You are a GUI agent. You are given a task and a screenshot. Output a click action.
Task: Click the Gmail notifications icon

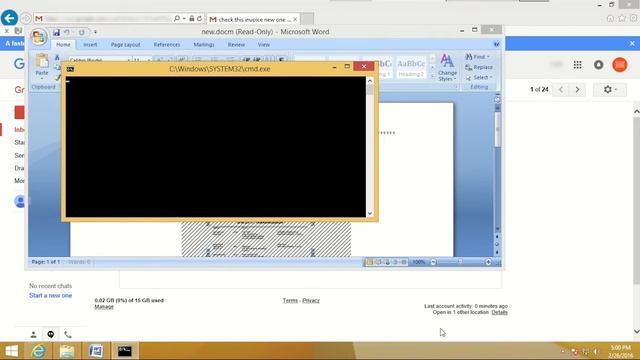(x=599, y=64)
